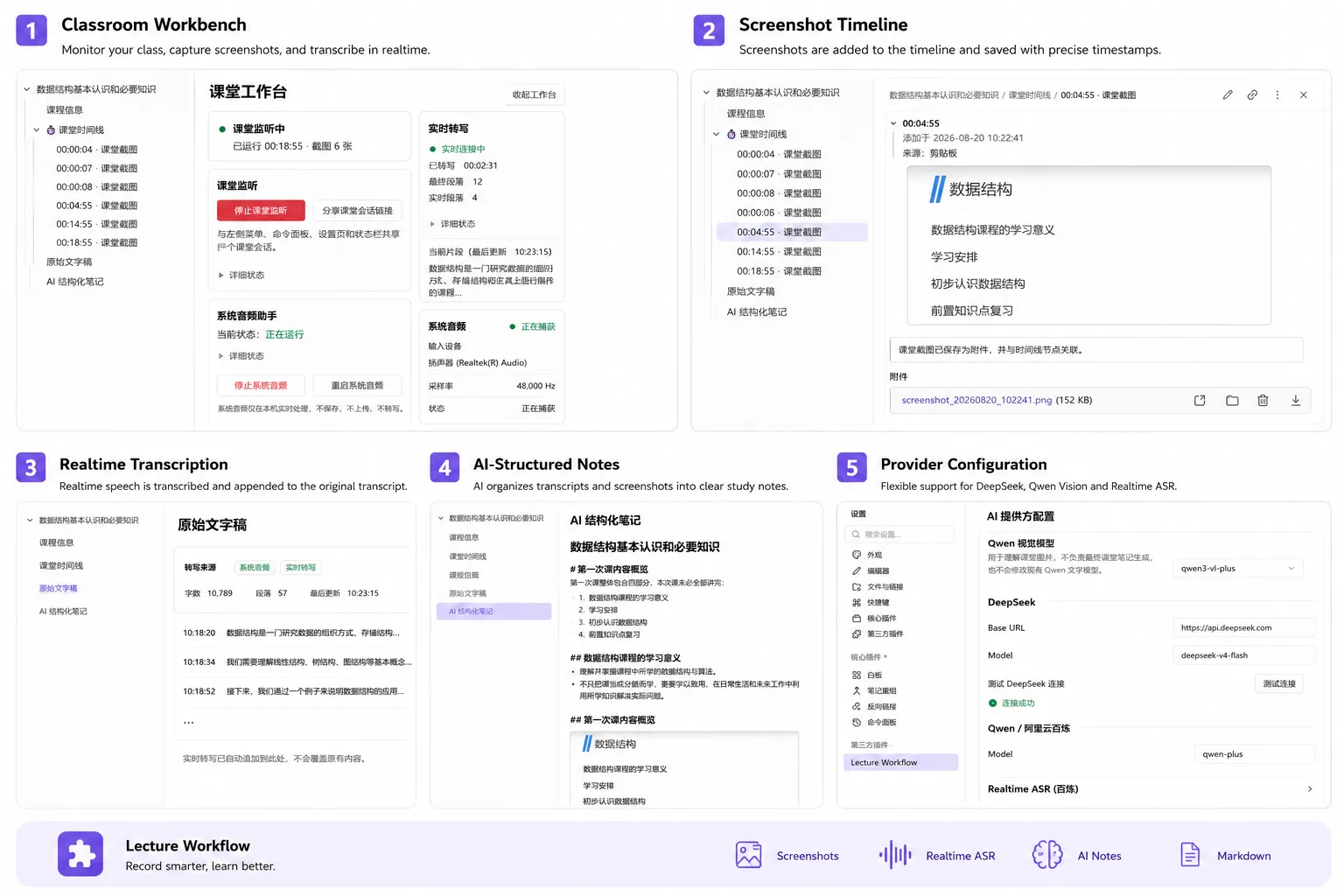This screenshot has width=1344, height=896.
Task: Click the 测试连接 button for DeepSeek
Action: [x=1279, y=683]
